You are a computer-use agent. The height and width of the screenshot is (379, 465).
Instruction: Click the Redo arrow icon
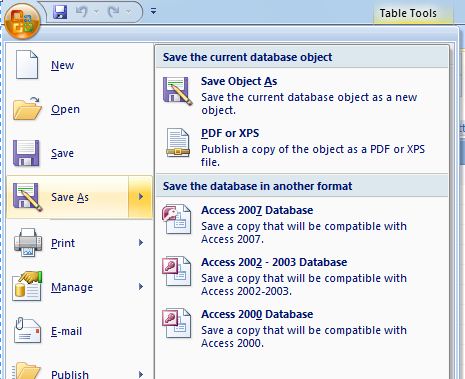point(114,12)
